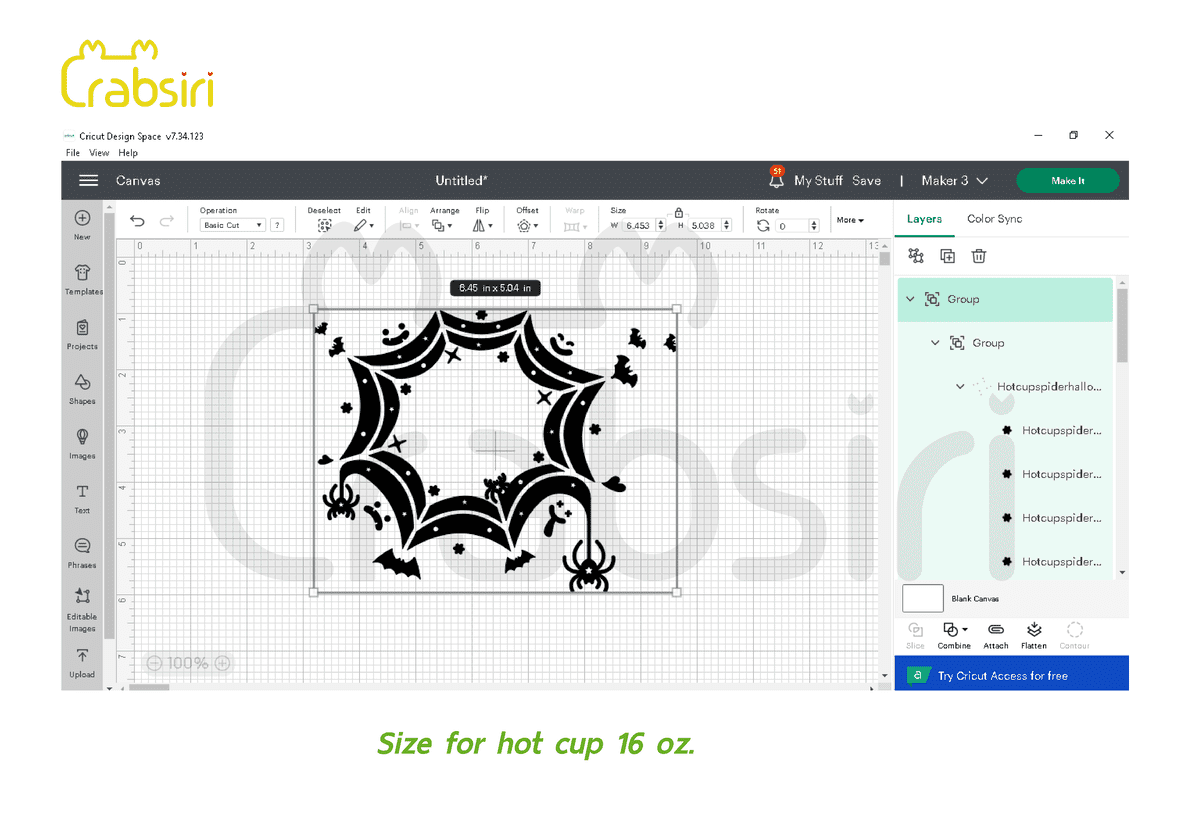Open the Images library
1181x817 pixels.
pos(82,442)
